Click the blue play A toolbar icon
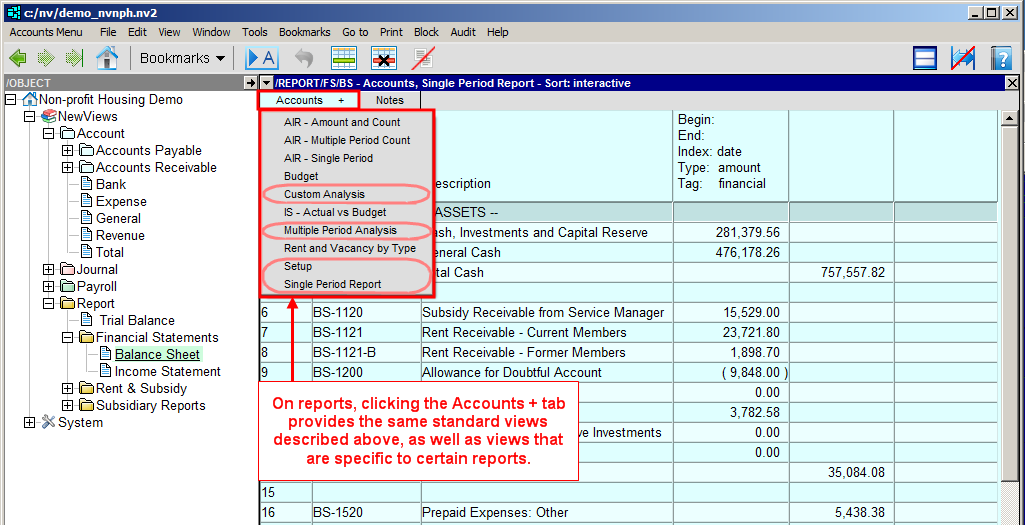 click(x=261, y=58)
